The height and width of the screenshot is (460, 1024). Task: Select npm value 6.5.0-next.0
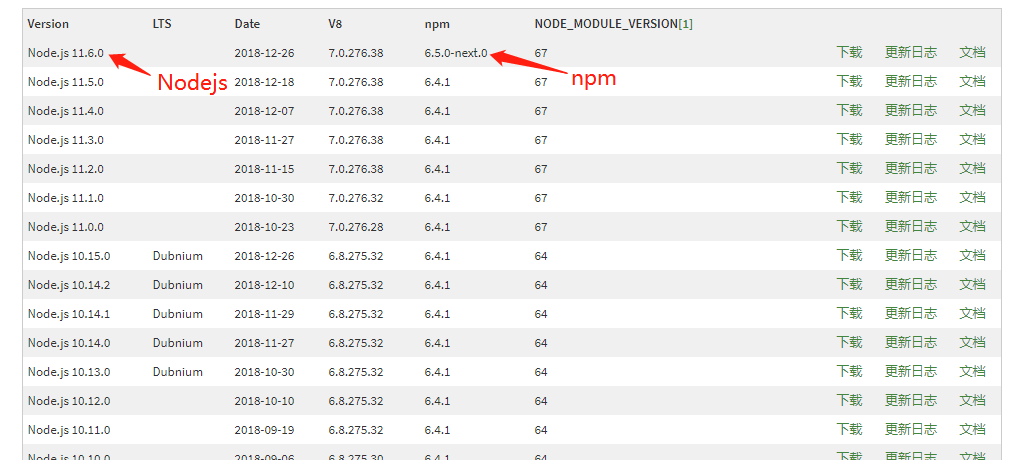coord(456,53)
